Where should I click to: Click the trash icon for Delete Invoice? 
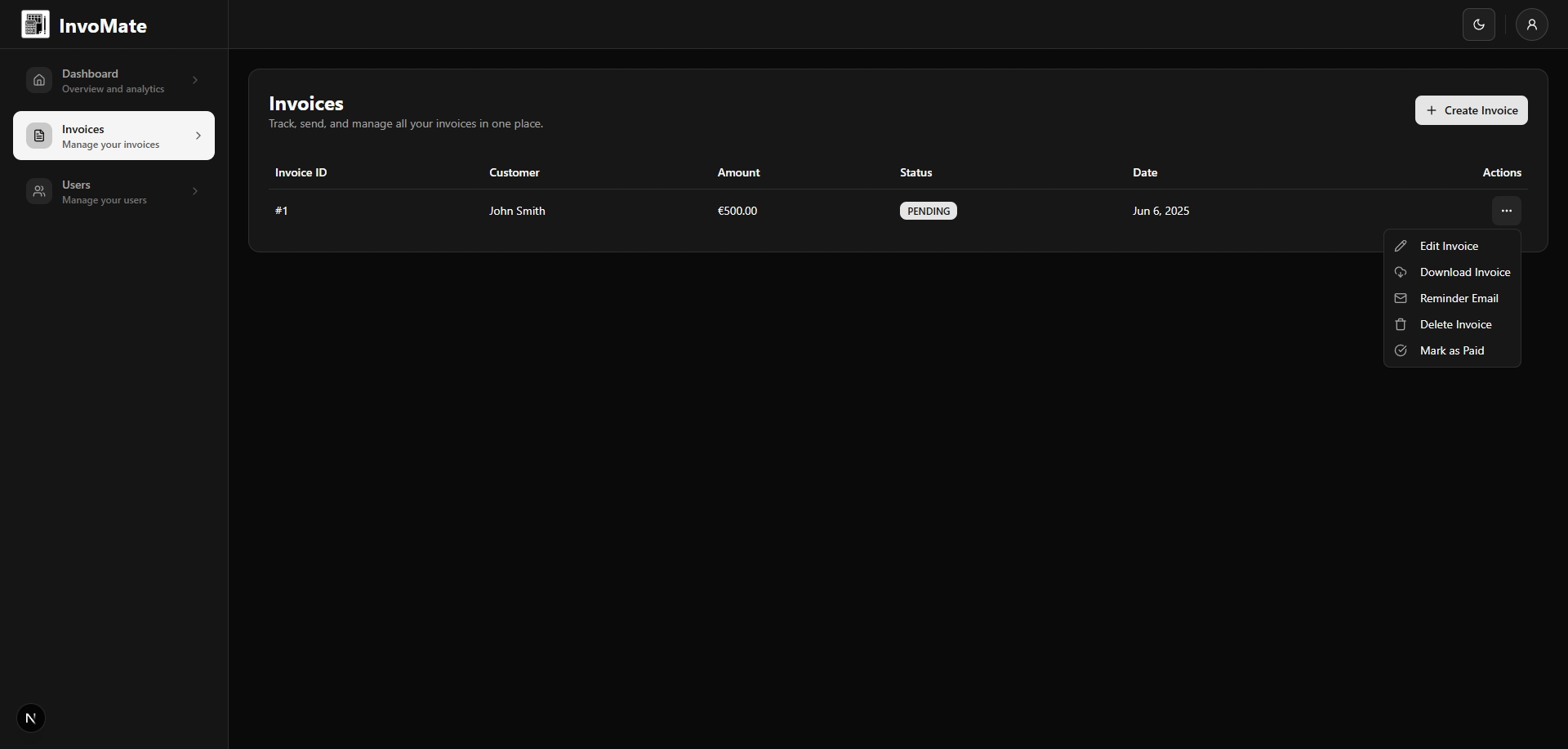[1401, 324]
